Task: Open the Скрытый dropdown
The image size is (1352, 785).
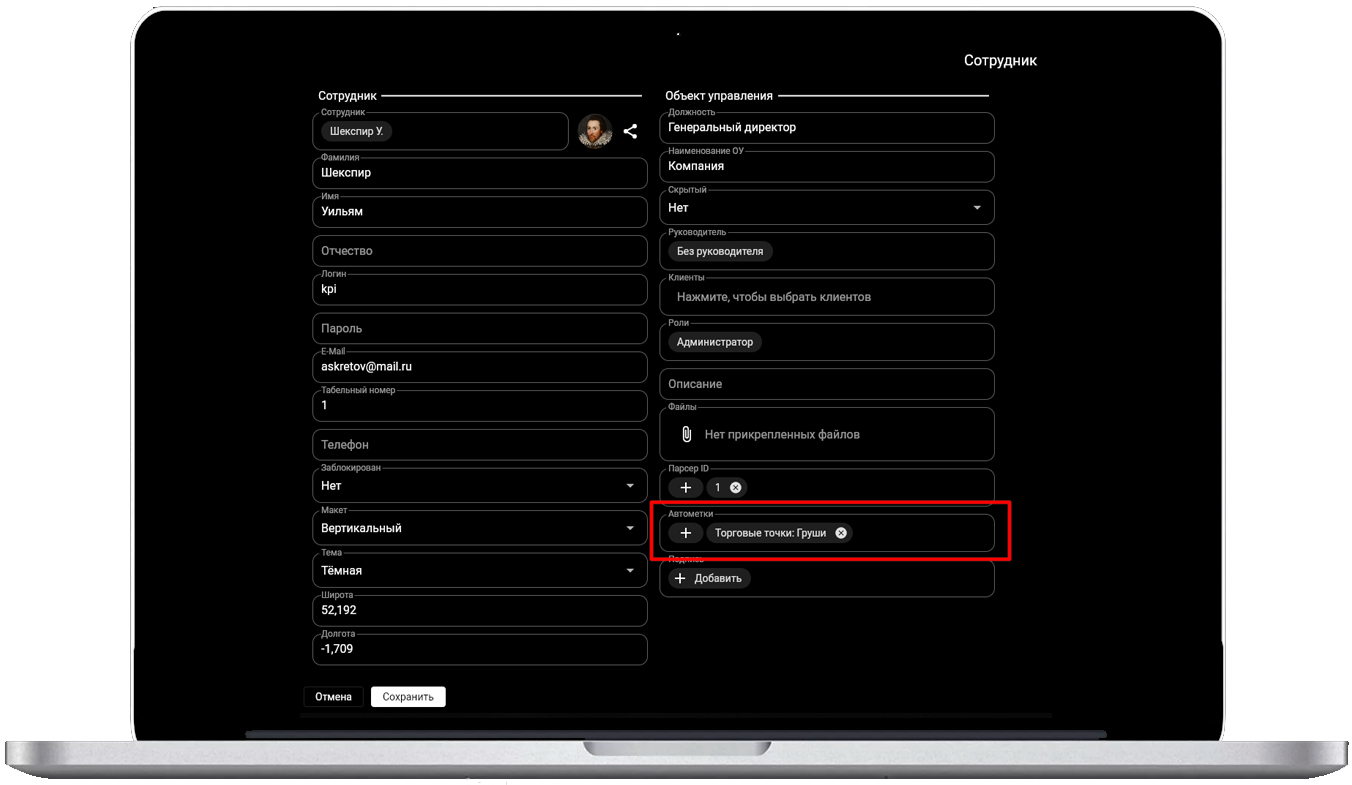Action: [x=976, y=208]
